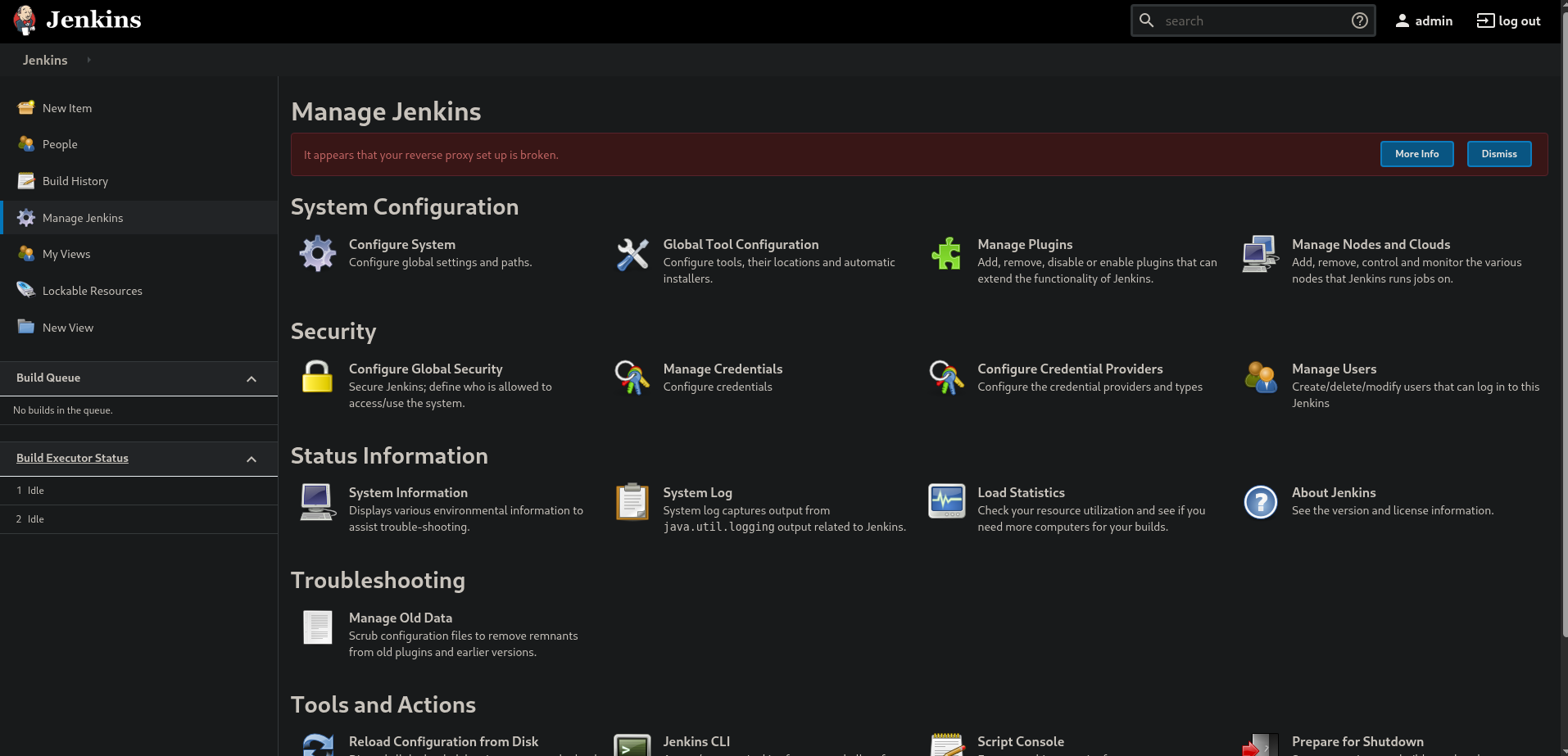1568x756 pixels.
Task: Open the Manage Plugins link
Action: click(x=1025, y=244)
